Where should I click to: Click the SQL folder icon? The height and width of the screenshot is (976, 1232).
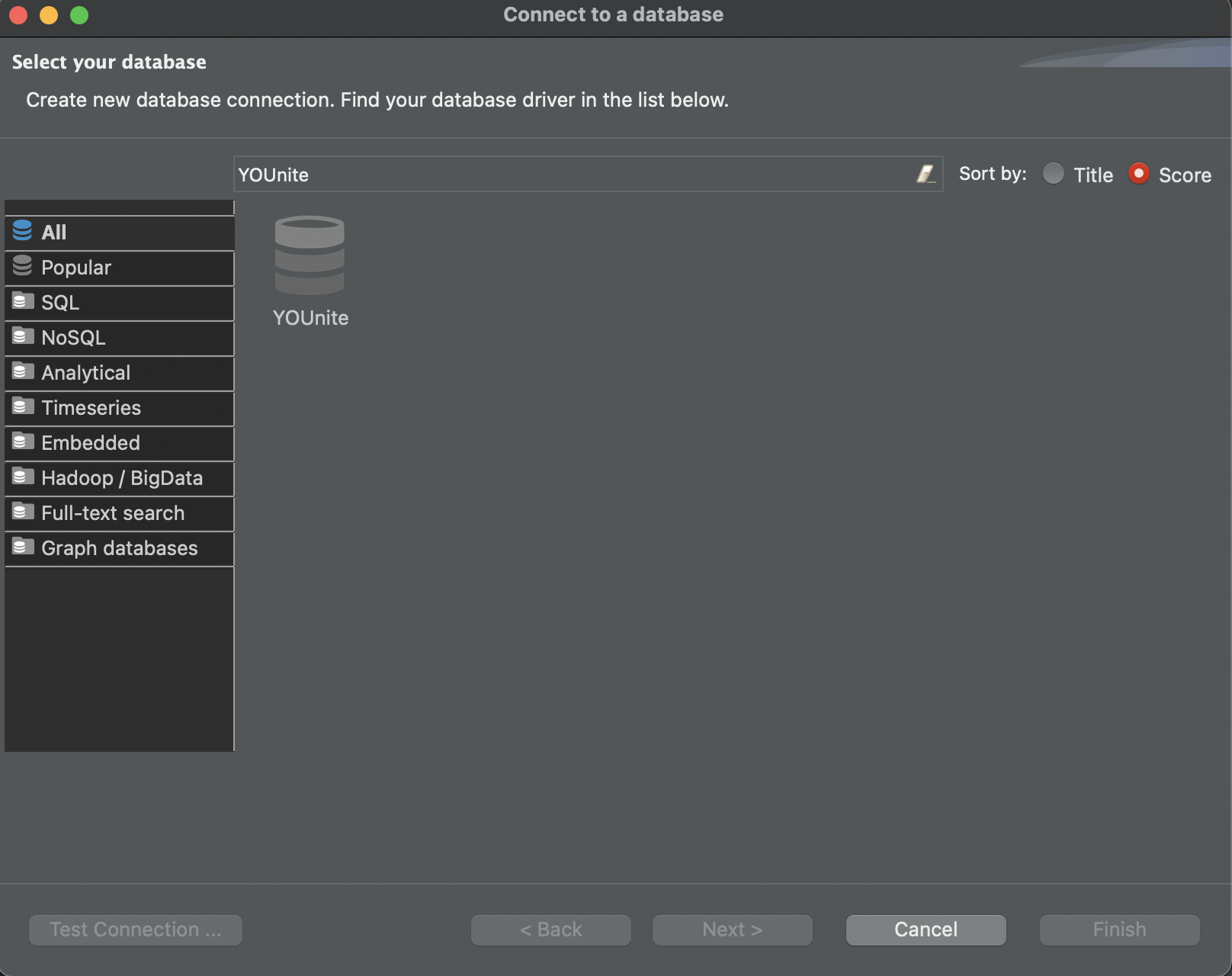pyautogui.click(x=22, y=301)
